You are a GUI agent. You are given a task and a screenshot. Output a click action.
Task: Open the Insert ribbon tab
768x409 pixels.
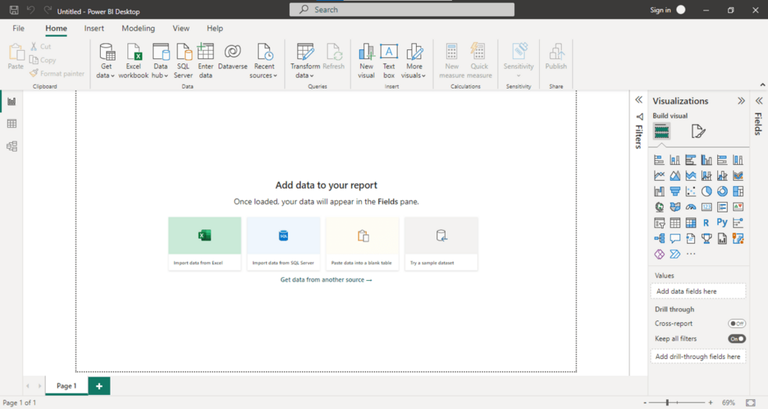click(x=94, y=28)
